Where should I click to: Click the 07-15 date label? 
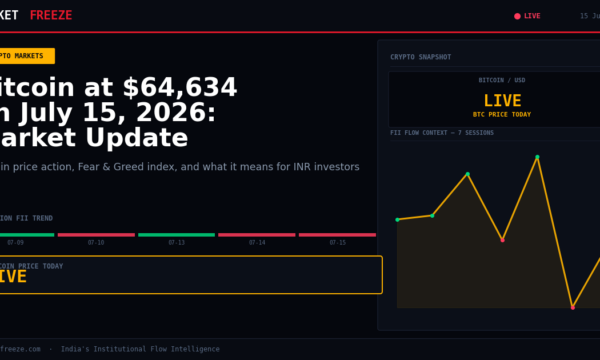(338, 243)
